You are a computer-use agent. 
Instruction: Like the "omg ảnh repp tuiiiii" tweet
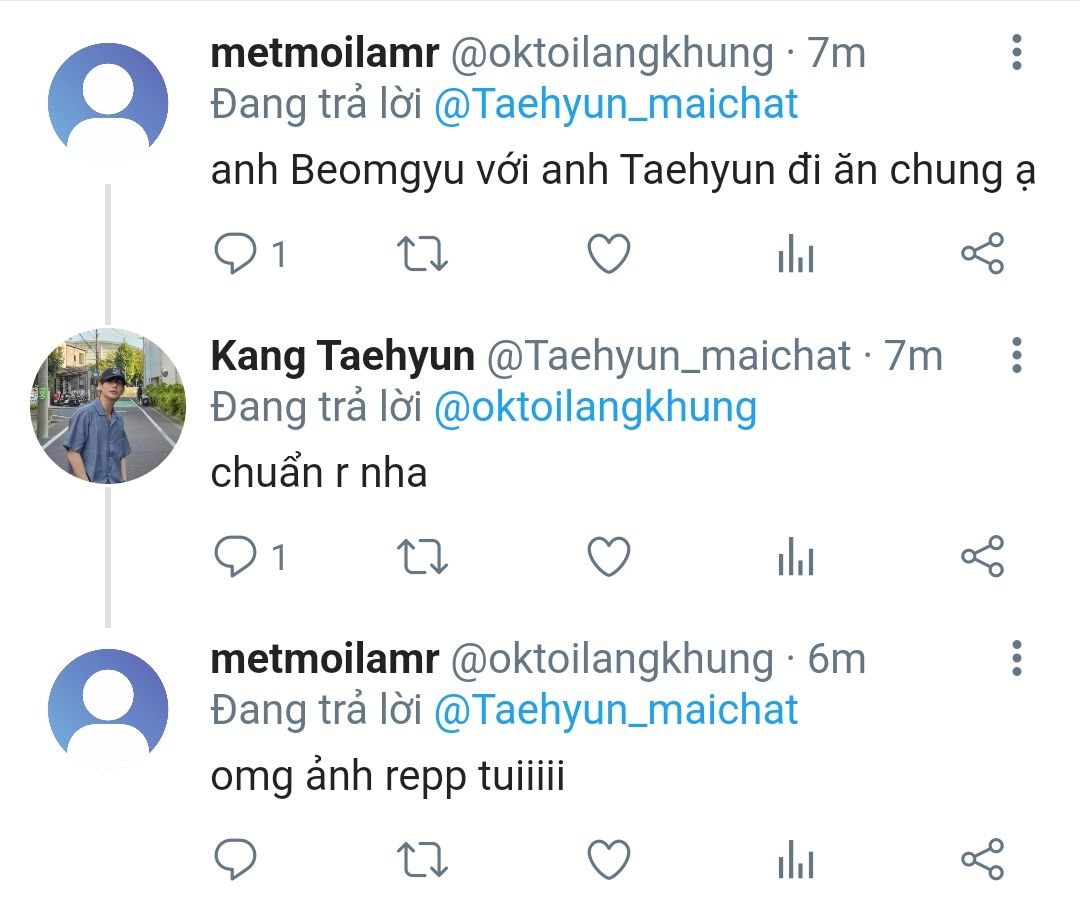(608, 859)
